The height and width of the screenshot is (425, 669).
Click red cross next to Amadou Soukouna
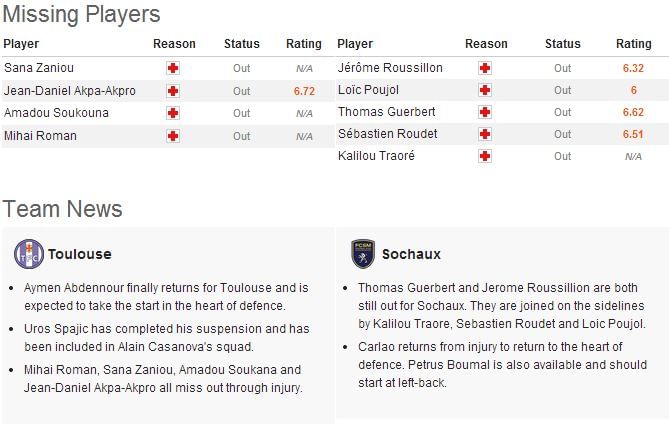(174, 113)
